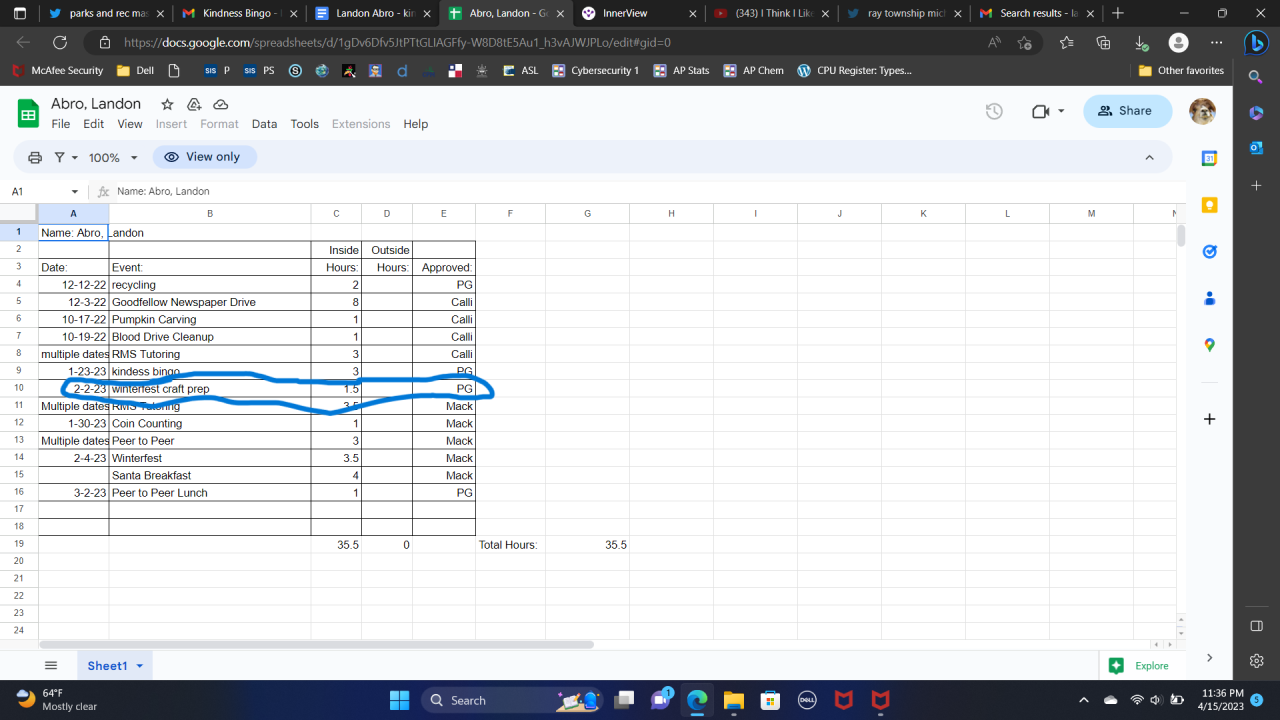Open the Meet camera dropdown arrow

coord(1062,111)
